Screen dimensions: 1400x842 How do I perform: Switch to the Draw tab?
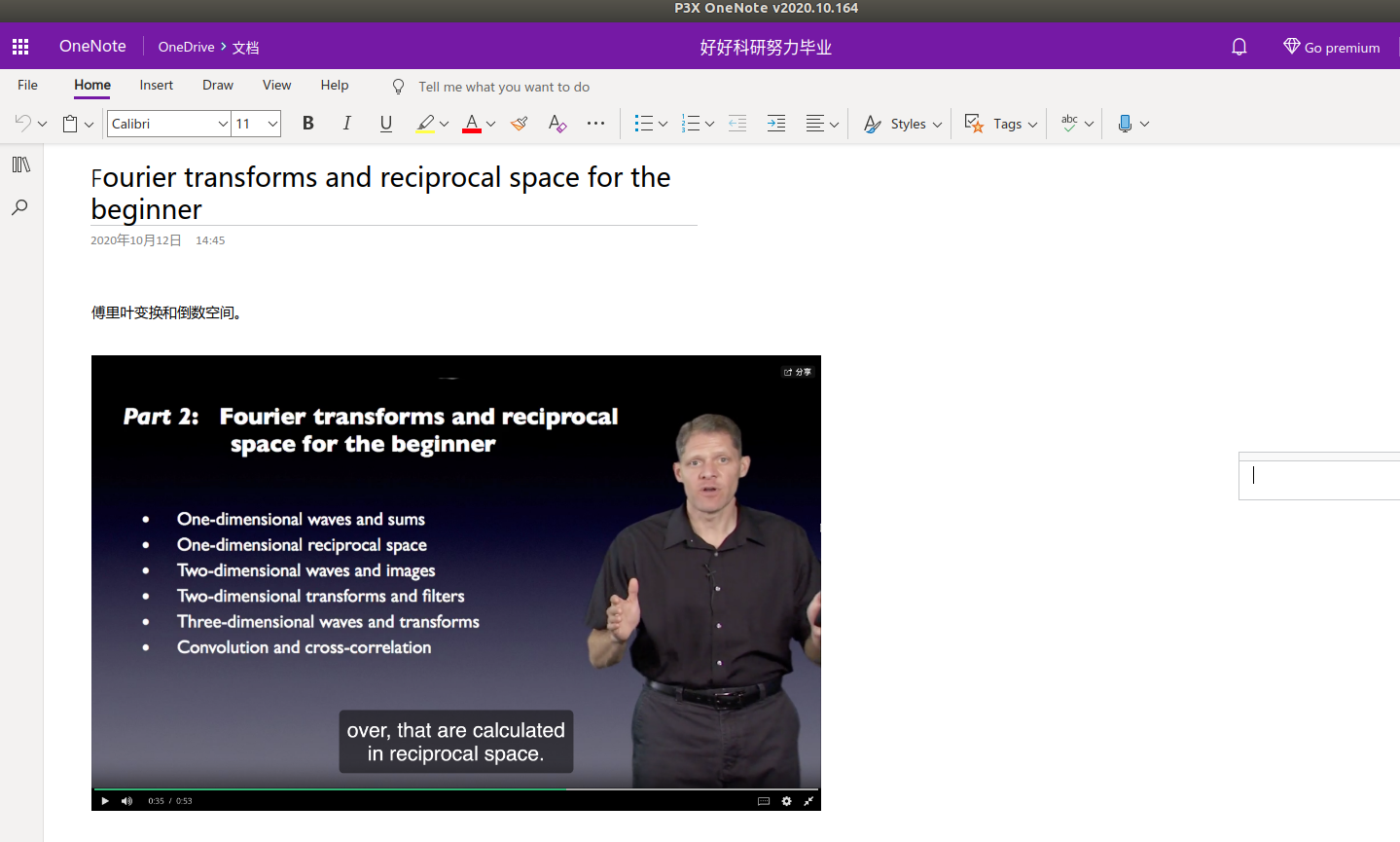[217, 85]
